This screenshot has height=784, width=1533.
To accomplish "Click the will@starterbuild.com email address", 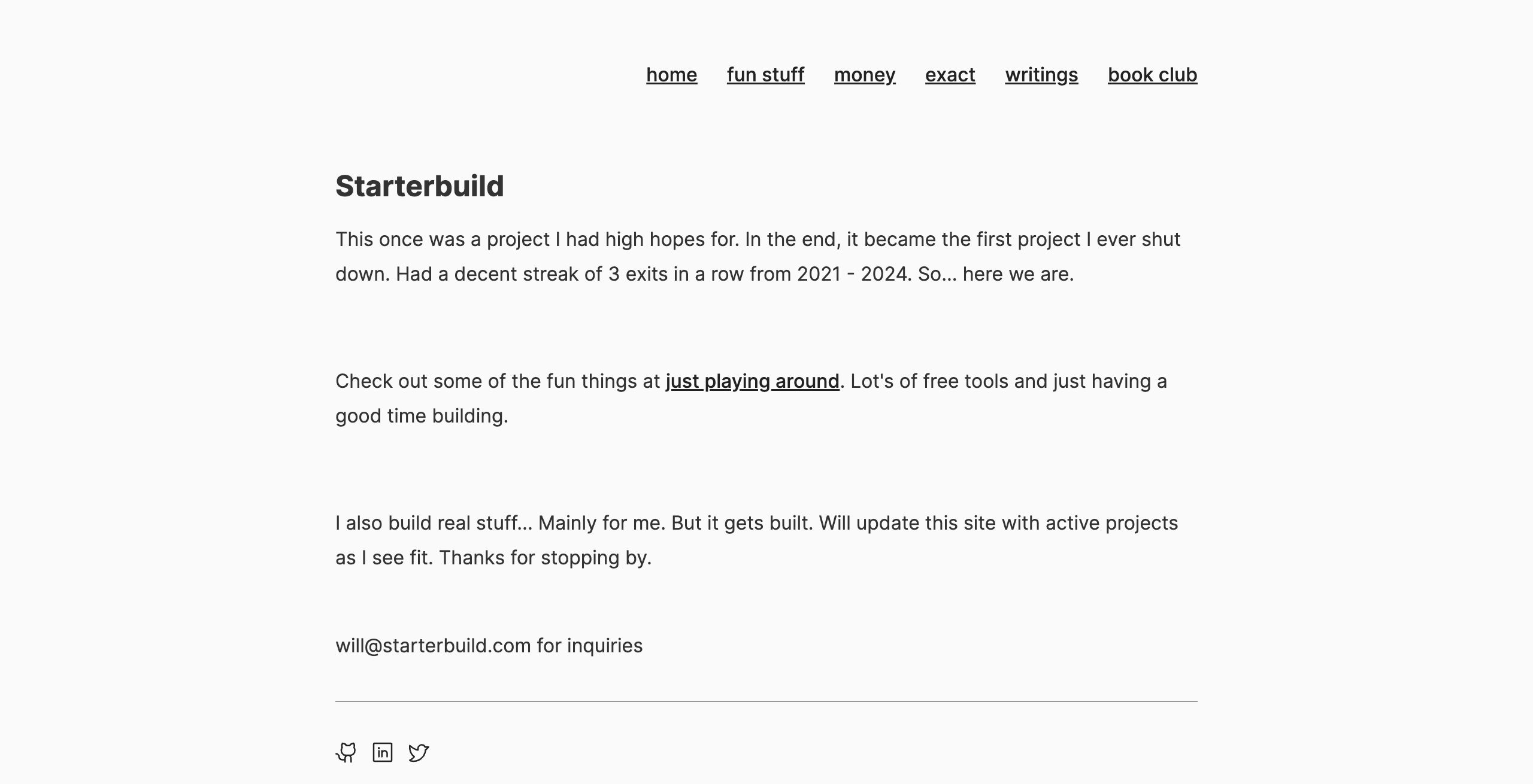I will (433, 646).
